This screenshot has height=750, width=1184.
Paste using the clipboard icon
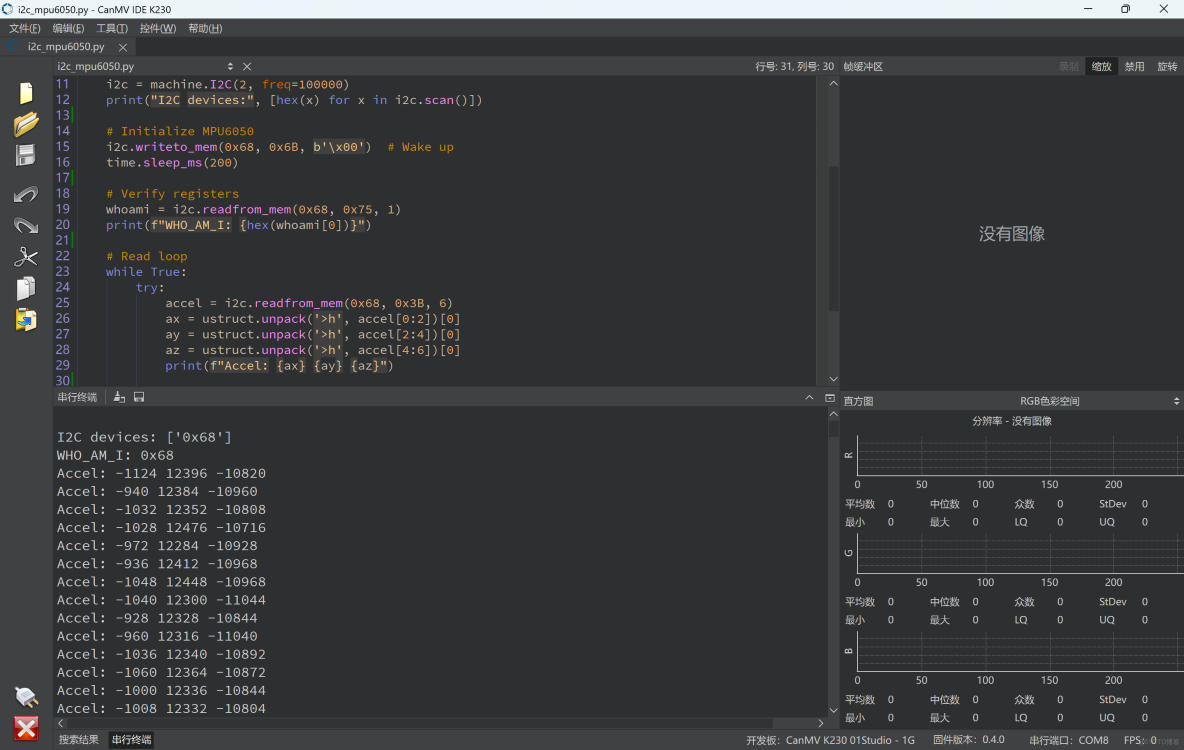(x=26, y=320)
